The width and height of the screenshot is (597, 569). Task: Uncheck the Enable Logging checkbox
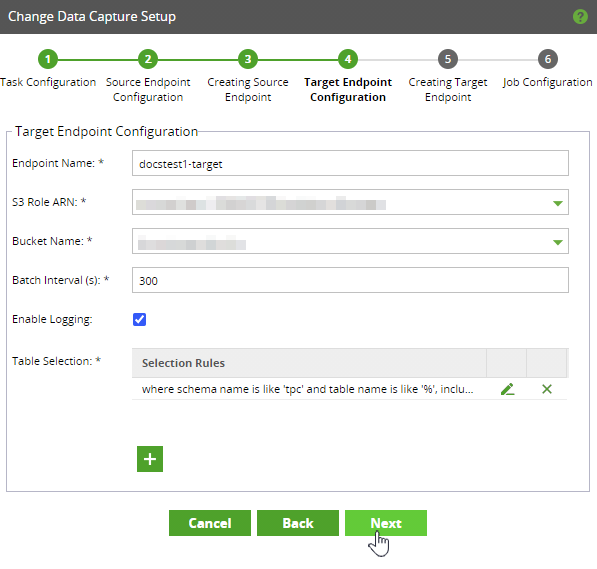point(139,319)
